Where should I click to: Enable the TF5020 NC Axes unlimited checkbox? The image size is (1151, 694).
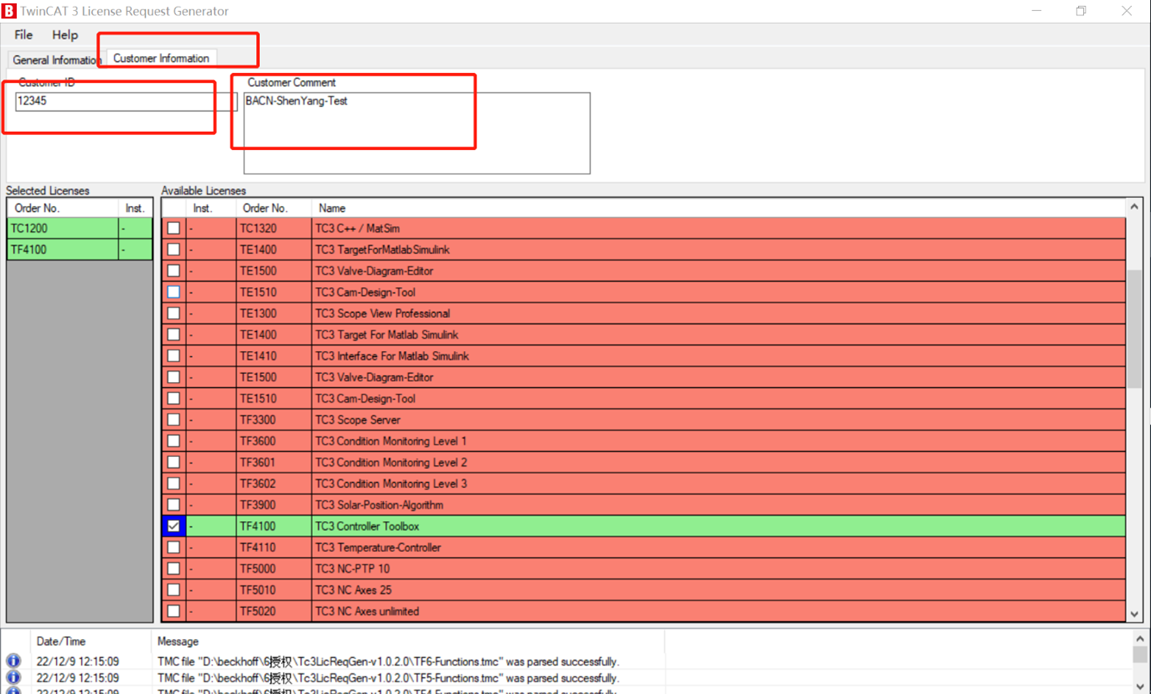pyautogui.click(x=173, y=611)
